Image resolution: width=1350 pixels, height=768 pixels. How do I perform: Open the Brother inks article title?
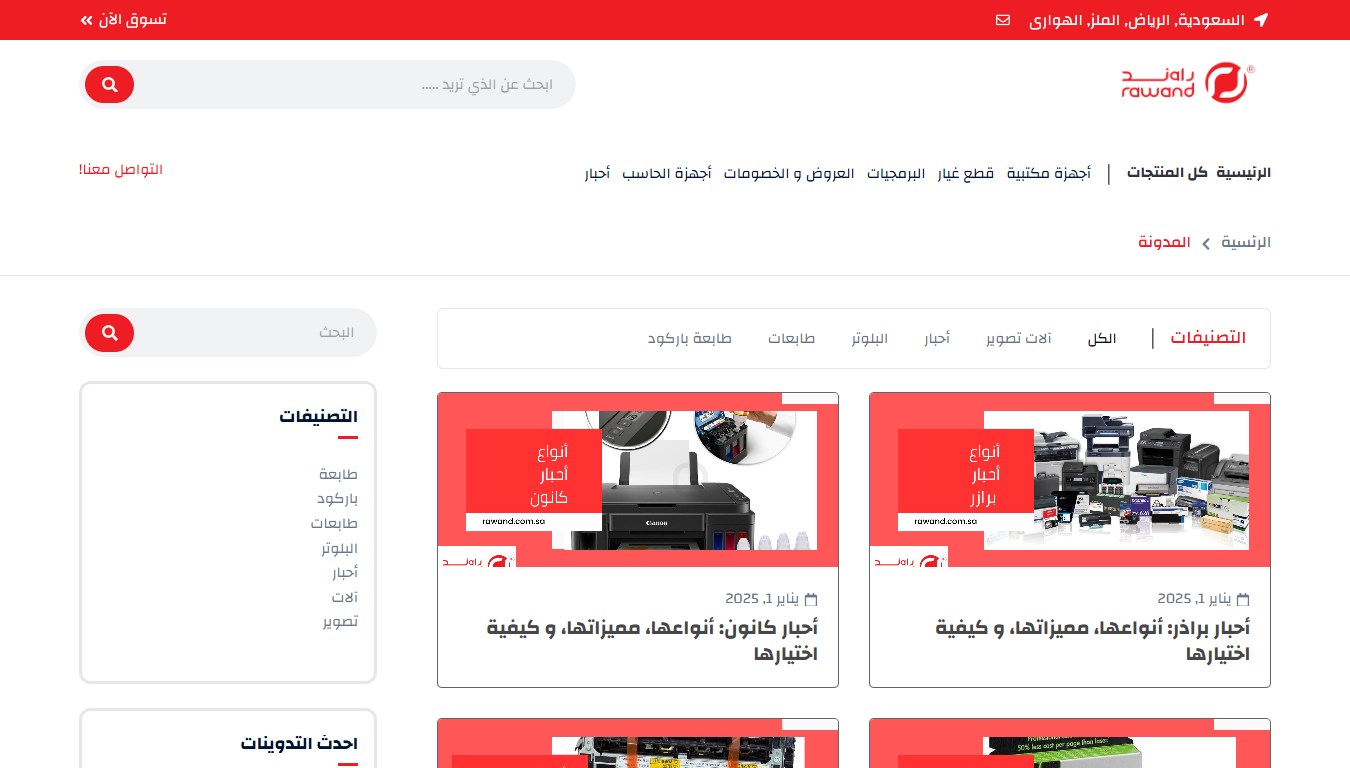pos(1092,641)
